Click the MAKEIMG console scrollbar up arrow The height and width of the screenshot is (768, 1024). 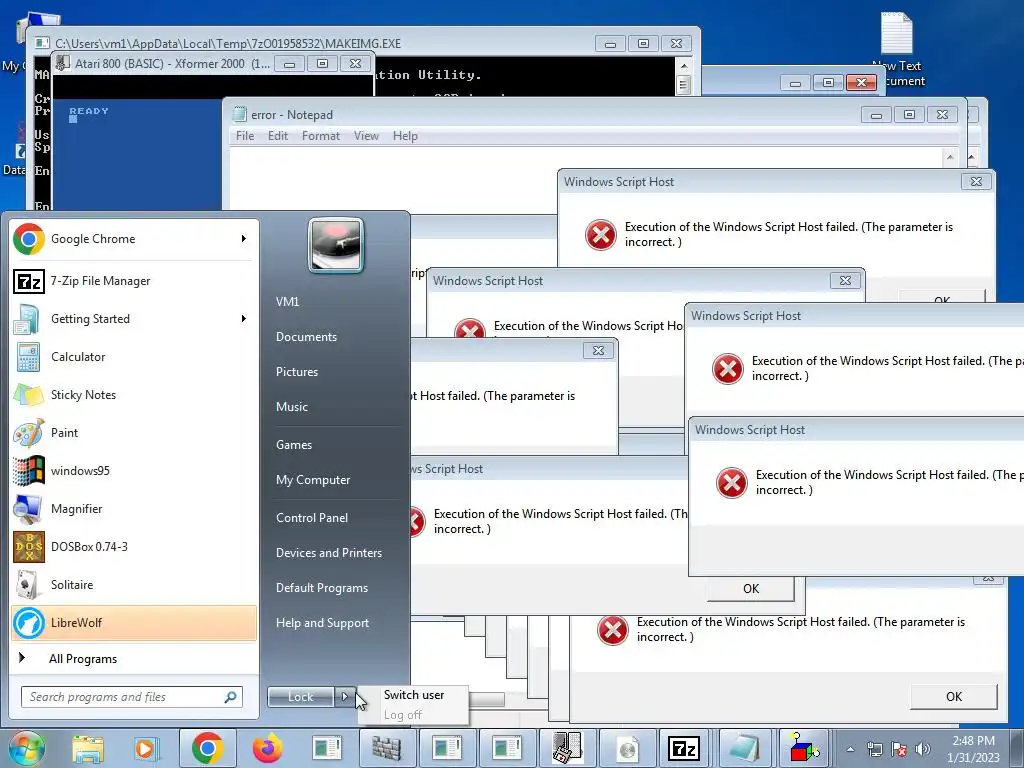(684, 66)
